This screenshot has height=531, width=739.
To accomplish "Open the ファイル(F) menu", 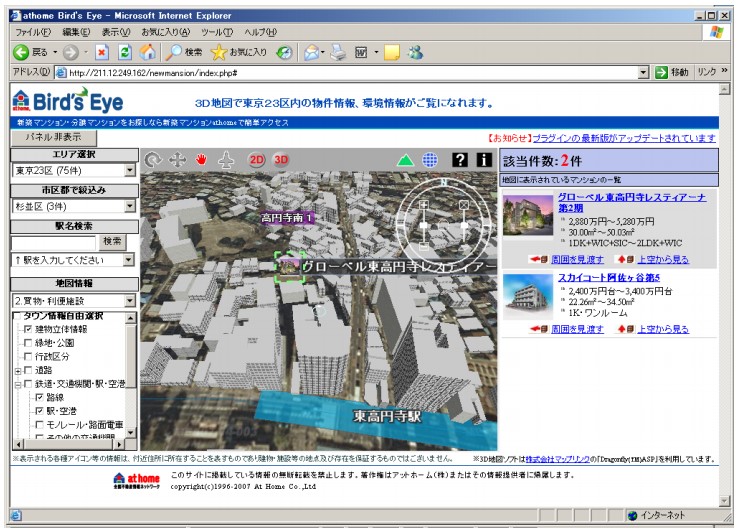I will click(x=33, y=32).
